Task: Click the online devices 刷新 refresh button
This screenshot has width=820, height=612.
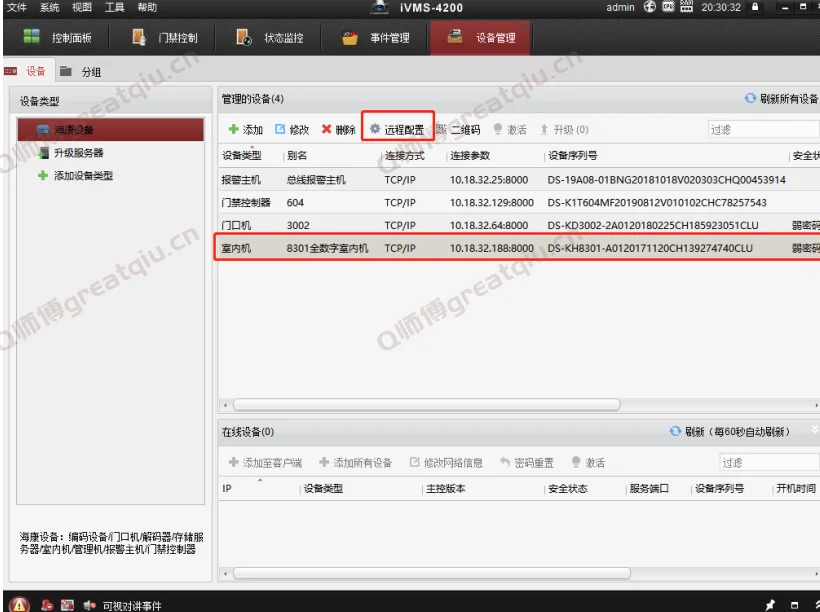Action: [729, 432]
